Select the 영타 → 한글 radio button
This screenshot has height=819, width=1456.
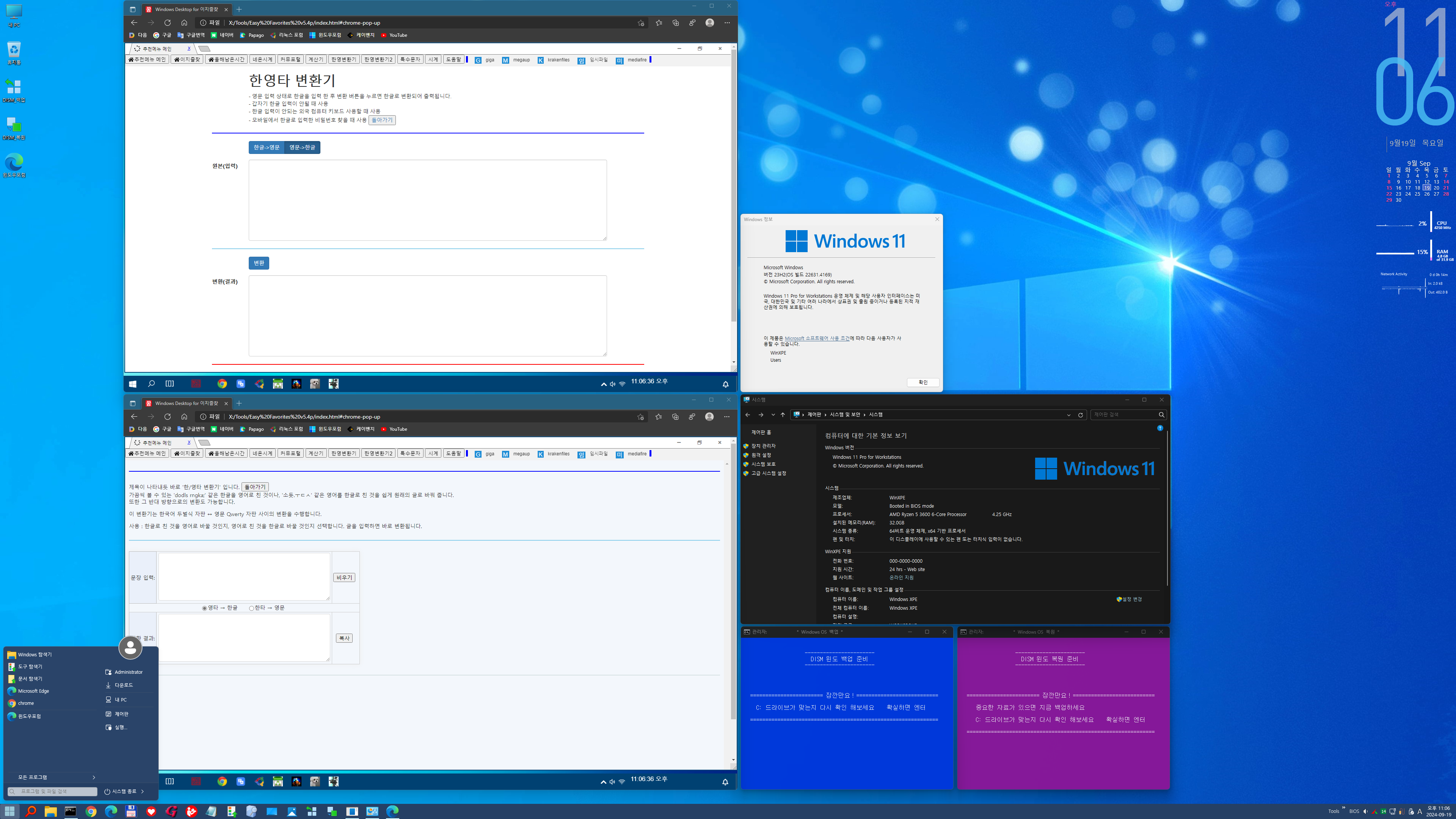coord(205,608)
